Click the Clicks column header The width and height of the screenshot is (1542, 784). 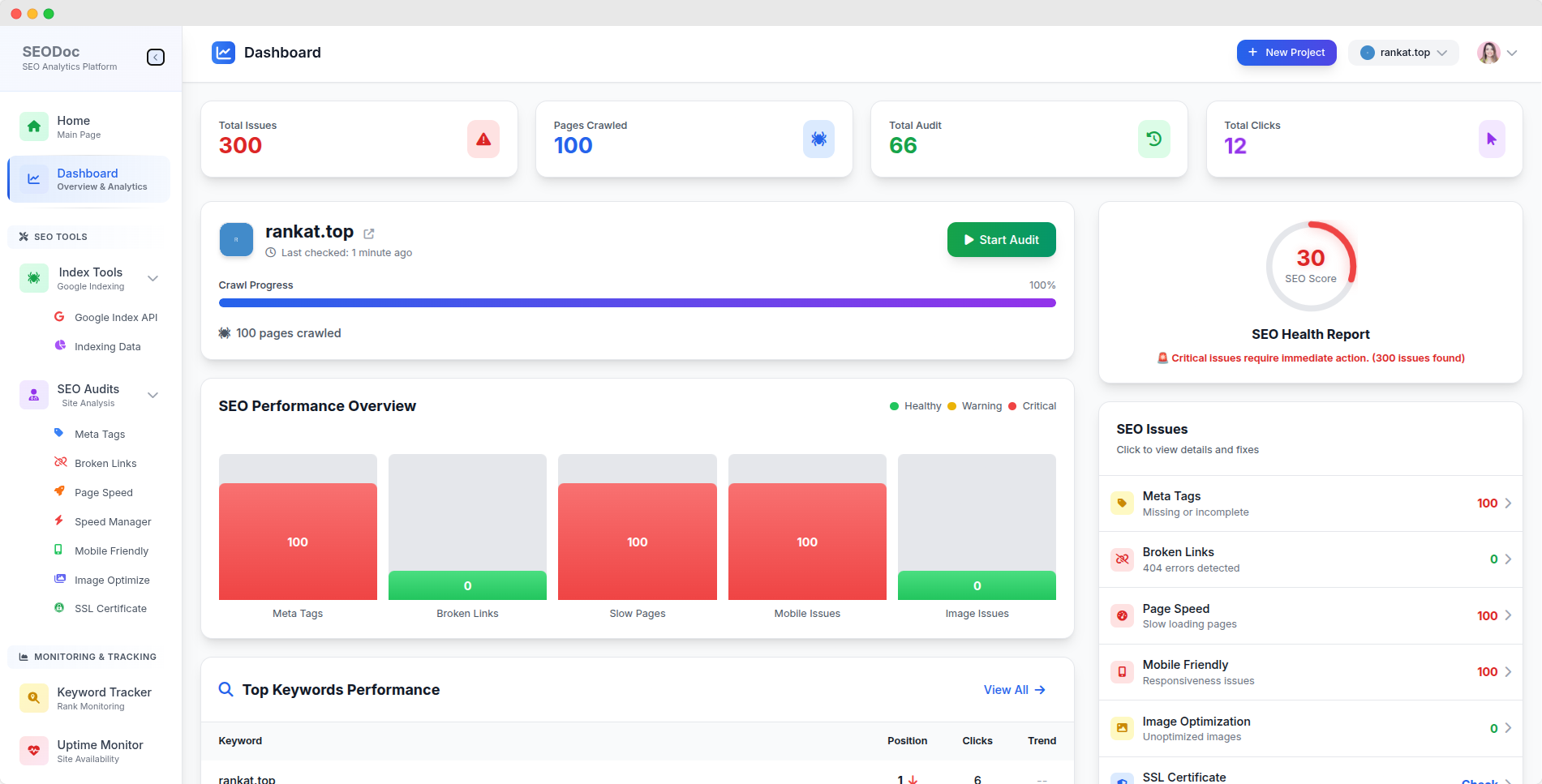[x=977, y=741]
